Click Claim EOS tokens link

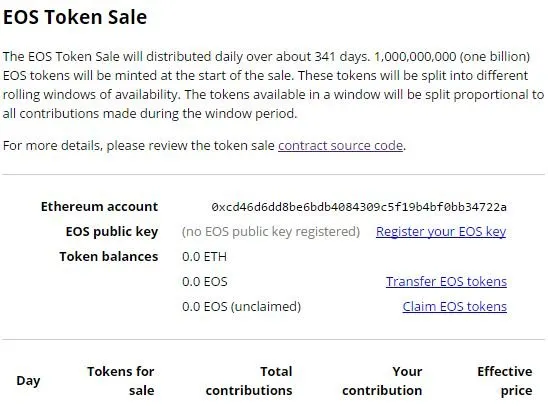pyautogui.click(x=455, y=307)
